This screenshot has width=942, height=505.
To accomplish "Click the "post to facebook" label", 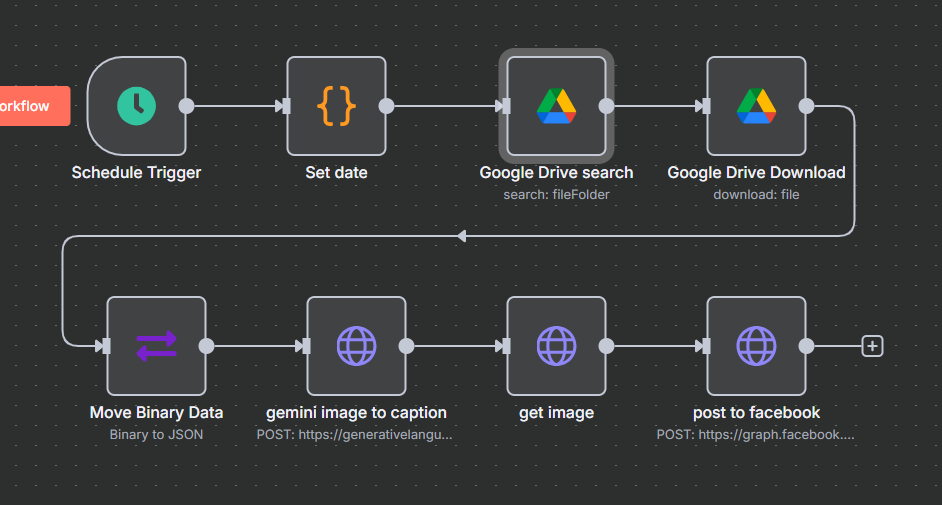I will (756, 413).
